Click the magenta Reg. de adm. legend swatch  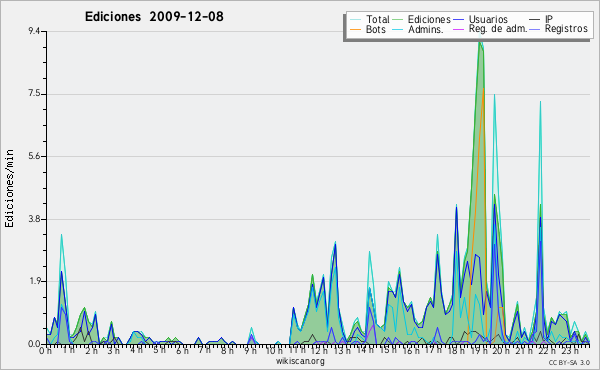pos(458,29)
